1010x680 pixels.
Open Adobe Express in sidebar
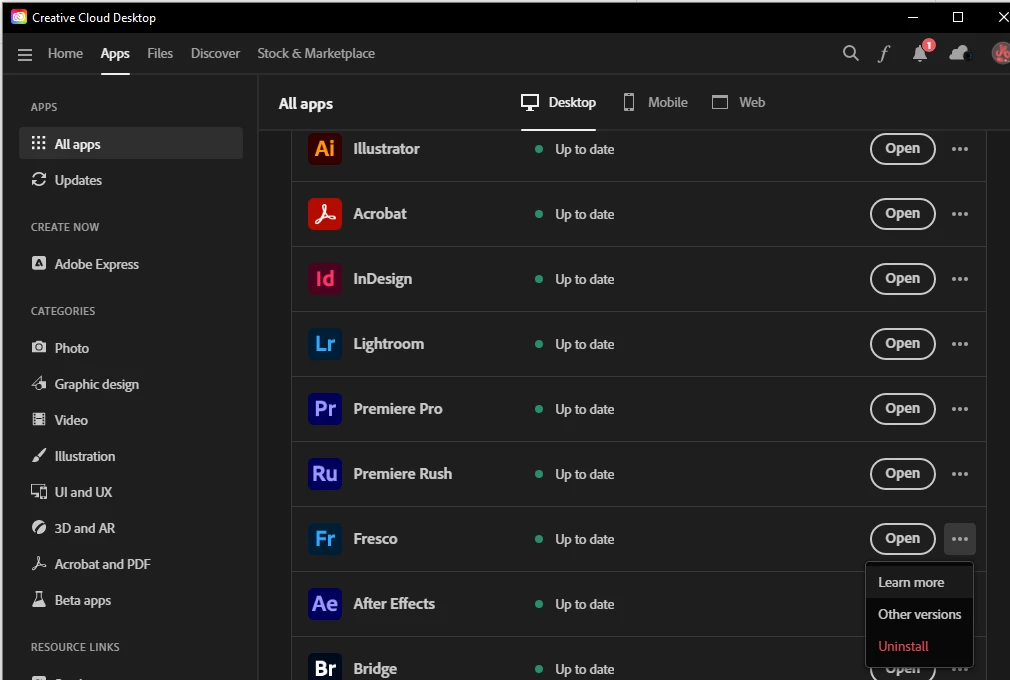(85, 264)
